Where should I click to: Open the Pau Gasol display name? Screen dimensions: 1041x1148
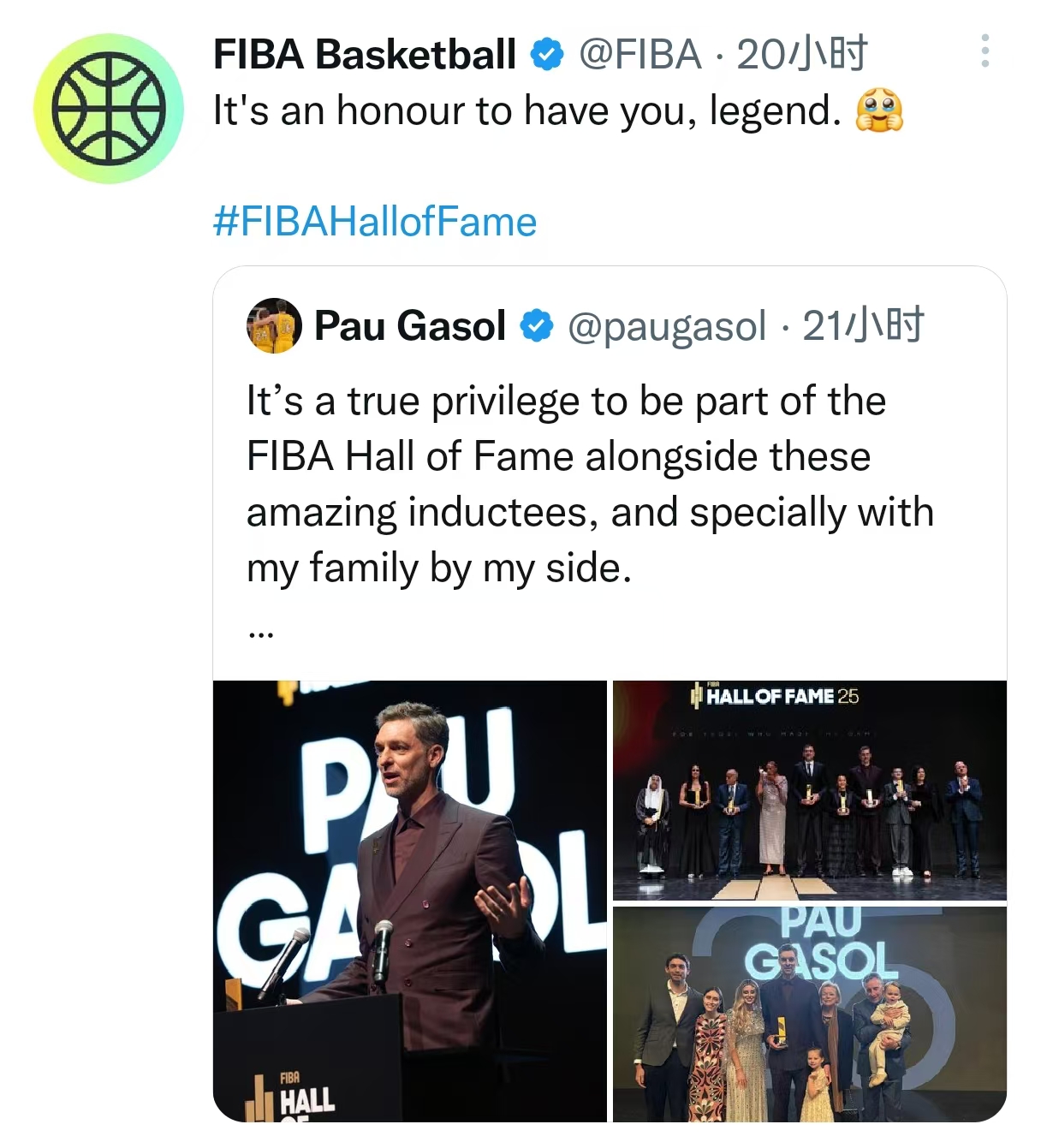[410, 326]
